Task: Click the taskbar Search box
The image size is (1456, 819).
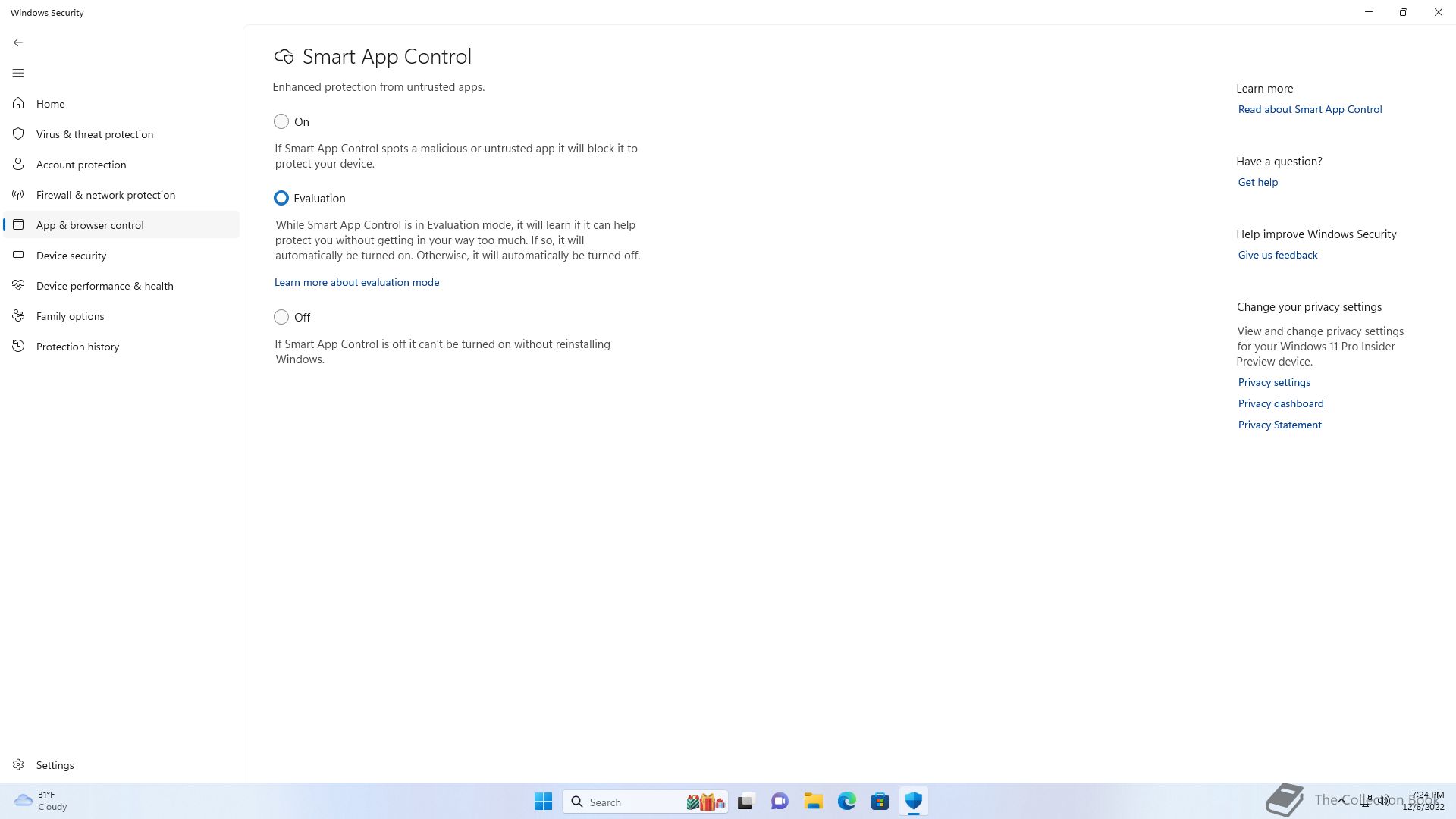Action: click(645, 802)
